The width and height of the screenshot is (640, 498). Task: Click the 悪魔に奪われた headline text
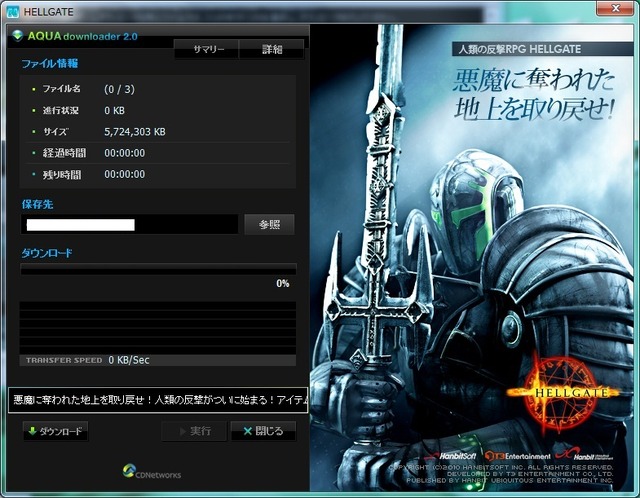point(533,80)
